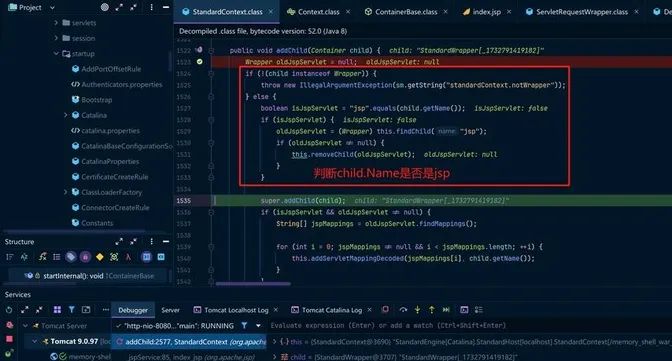Toggle Show Non-Public lock icon in Structure

(85, 257)
